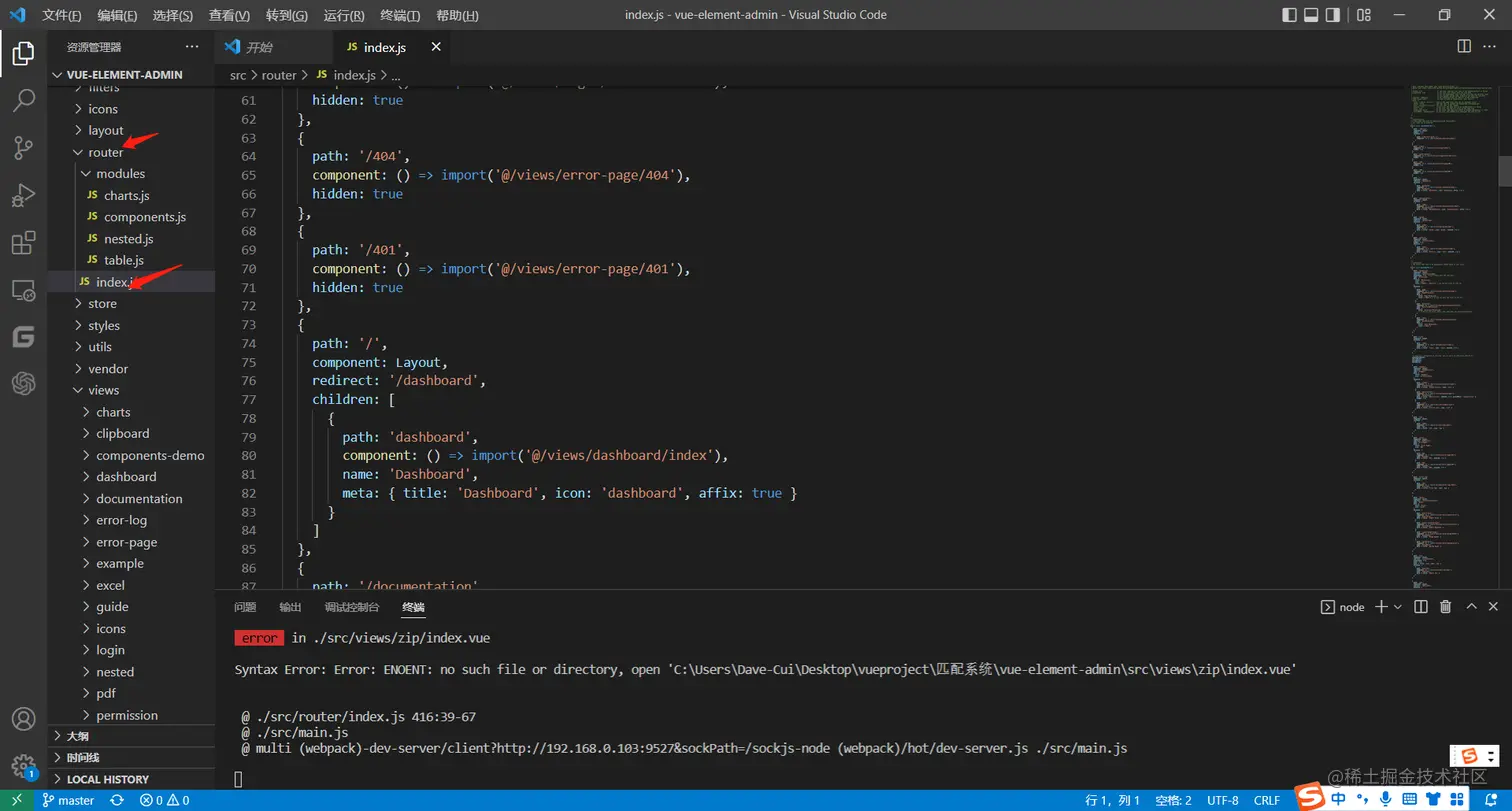Open the G extension icon in activity bar
Viewport: 1512px width, 811px height.
pos(23,337)
